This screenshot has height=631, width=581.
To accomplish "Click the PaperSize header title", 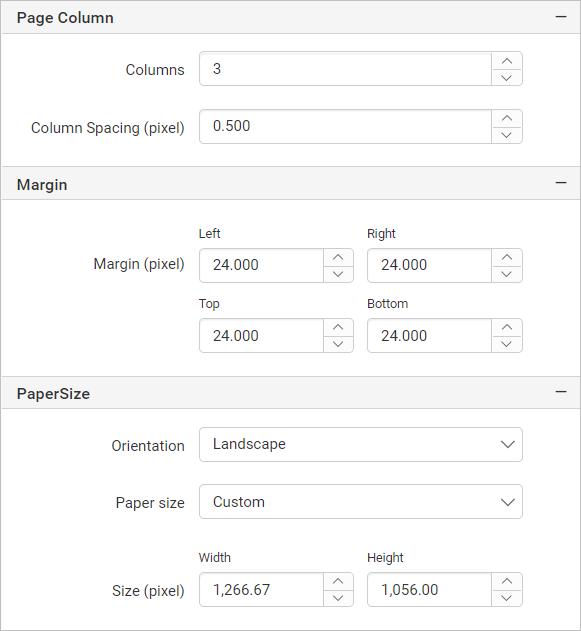I will click(53, 394).
